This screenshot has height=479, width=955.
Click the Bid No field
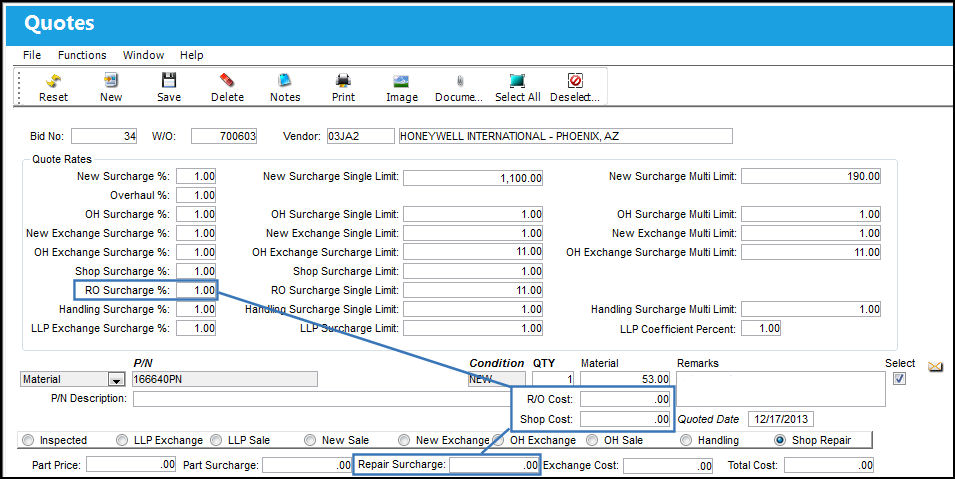click(104, 136)
